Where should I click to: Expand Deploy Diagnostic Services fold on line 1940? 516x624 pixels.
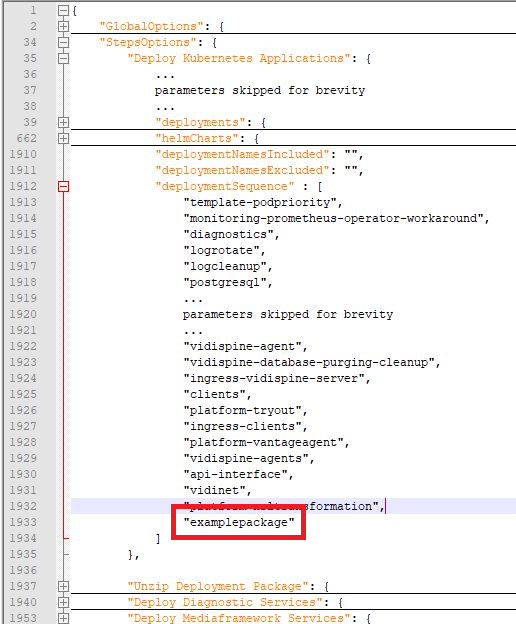[63, 602]
